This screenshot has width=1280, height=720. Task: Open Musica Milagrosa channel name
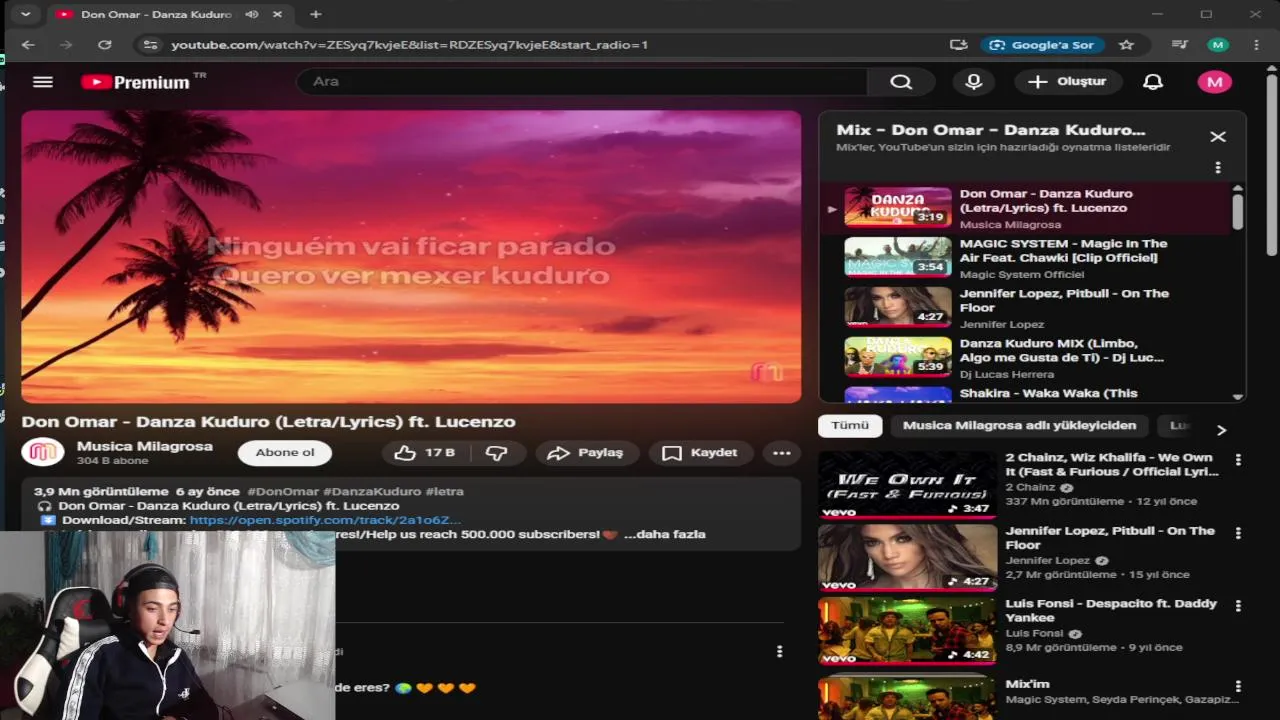coord(144,446)
